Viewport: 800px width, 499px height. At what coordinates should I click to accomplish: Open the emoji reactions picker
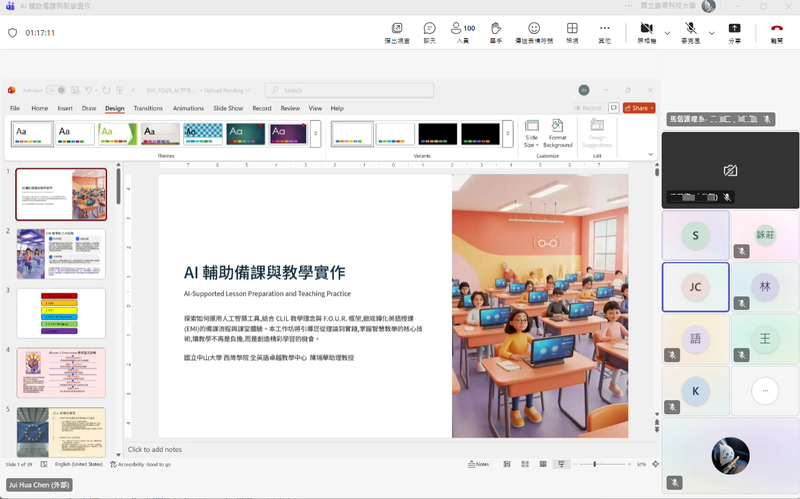pos(534,29)
